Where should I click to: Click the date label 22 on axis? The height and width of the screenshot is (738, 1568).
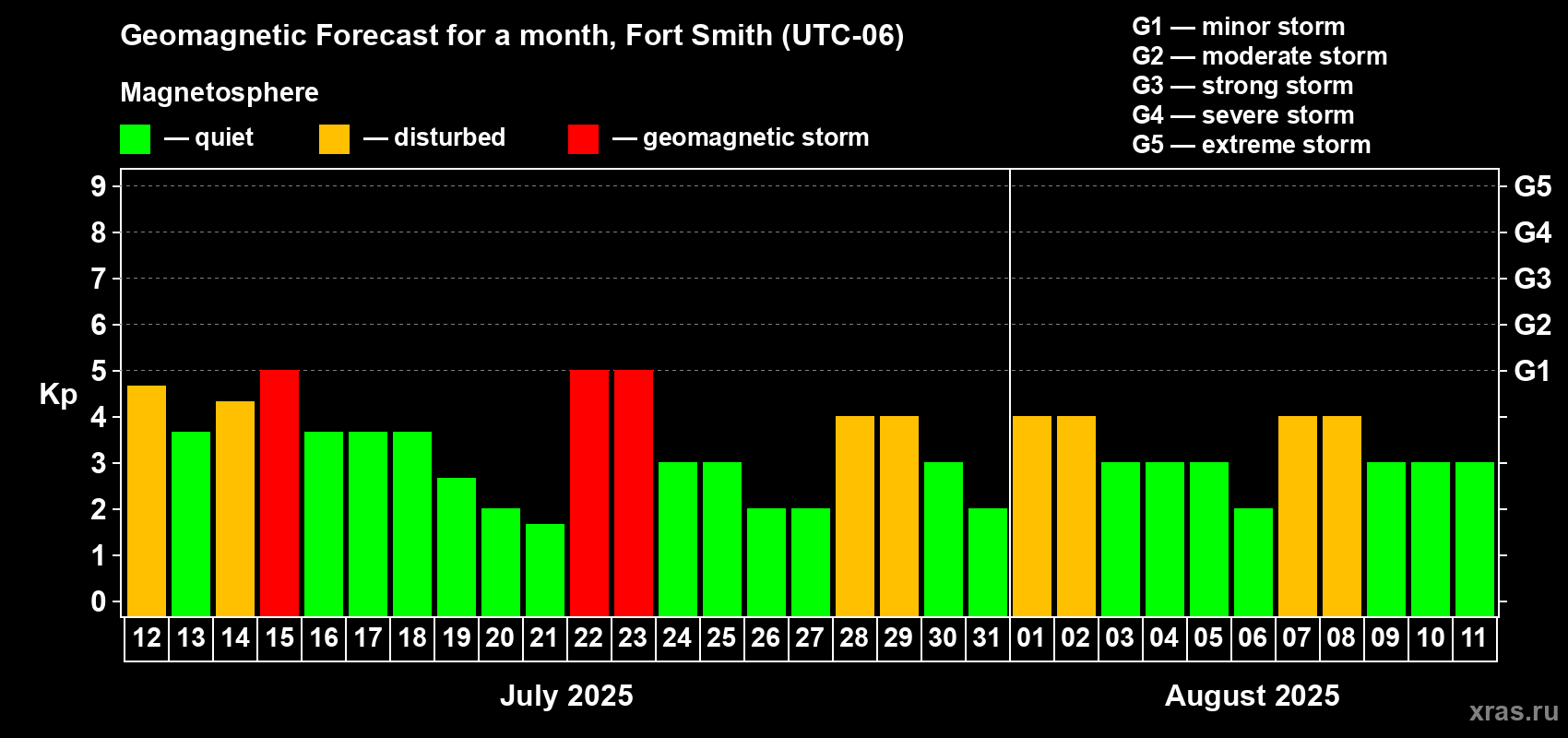589,638
